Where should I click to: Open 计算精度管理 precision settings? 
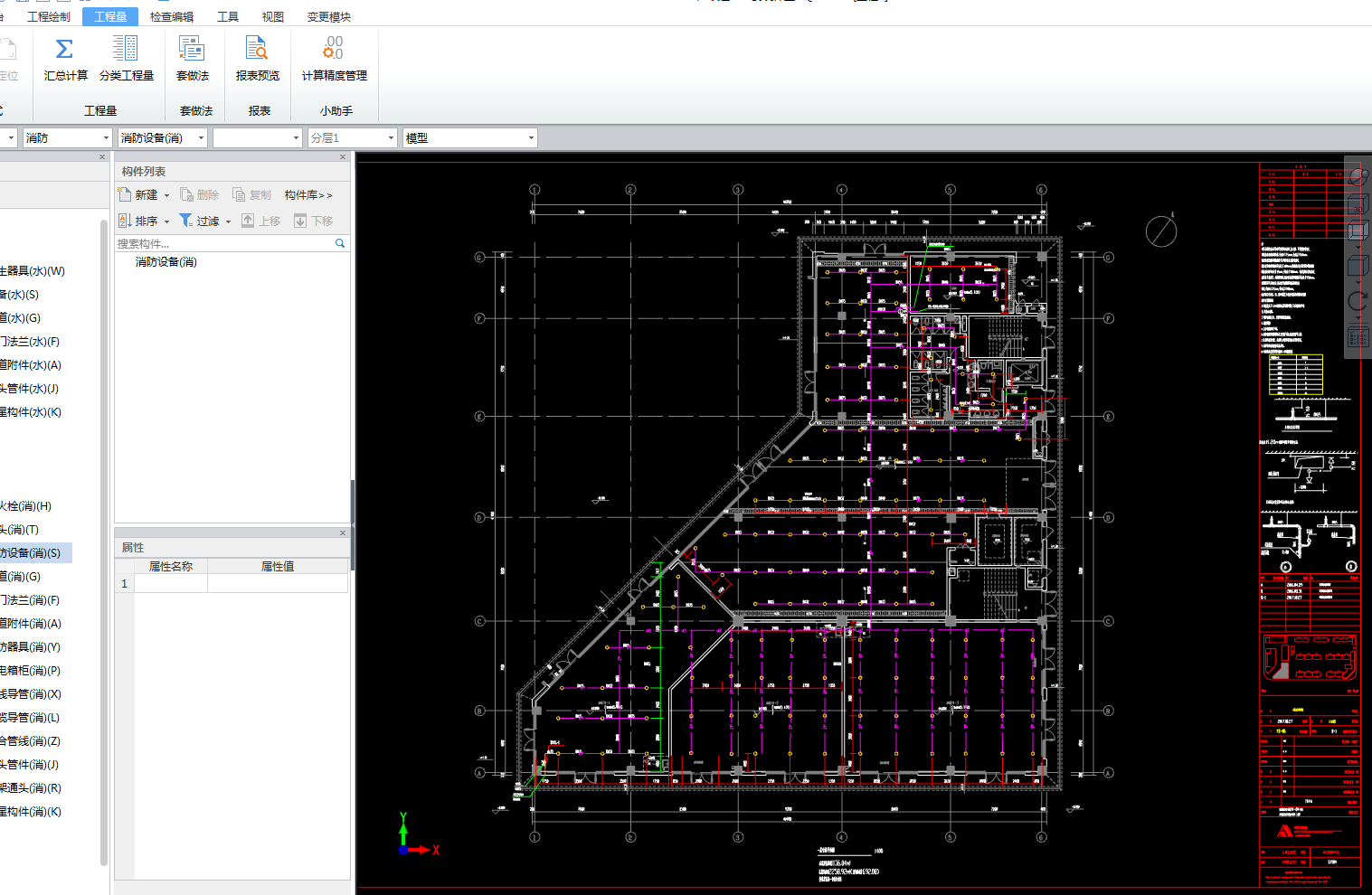point(335,59)
